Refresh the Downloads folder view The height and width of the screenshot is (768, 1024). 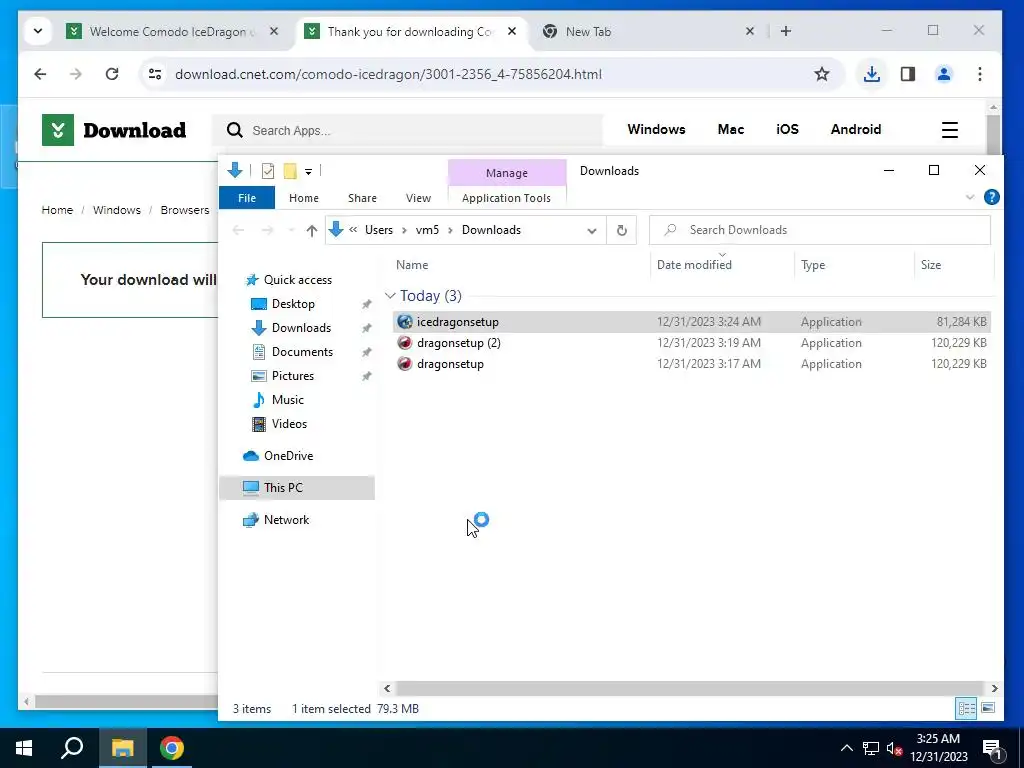[x=622, y=230]
